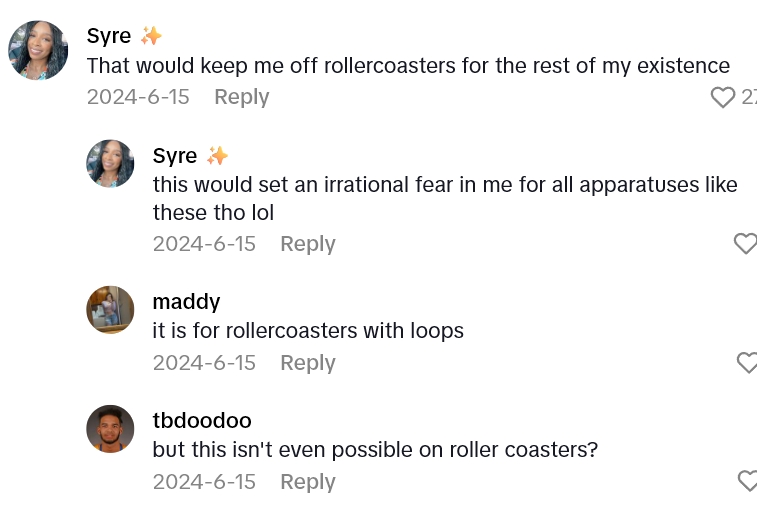
Task: Open Syre's username on top comment
Action: point(109,36)
